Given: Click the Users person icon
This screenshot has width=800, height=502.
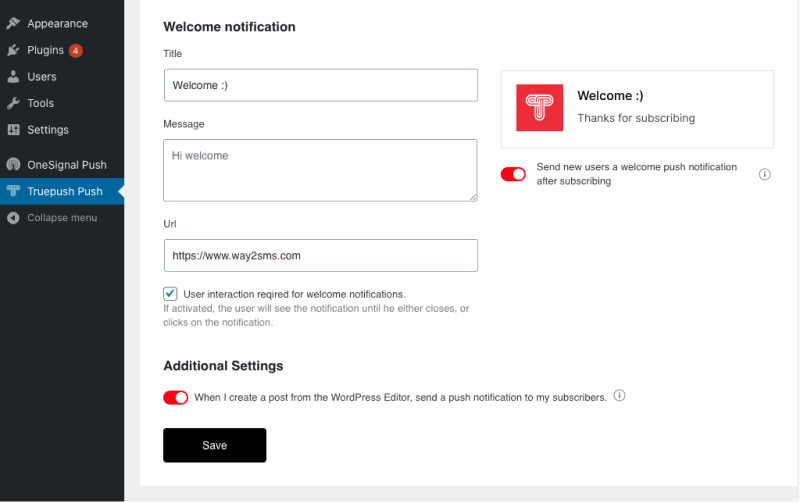Looking at the screenshot, I should pyautogui.click(x=13, y=77).
